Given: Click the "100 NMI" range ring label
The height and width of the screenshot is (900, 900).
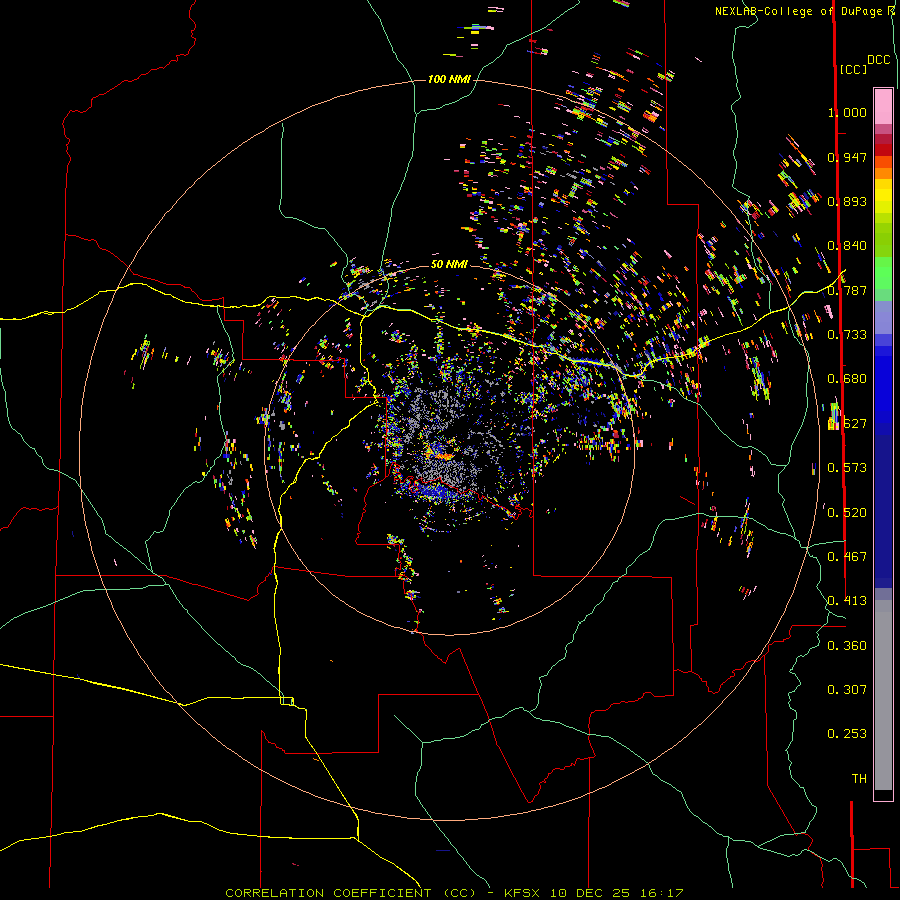Looking at the screenshot, I should (x=449, y=79).
